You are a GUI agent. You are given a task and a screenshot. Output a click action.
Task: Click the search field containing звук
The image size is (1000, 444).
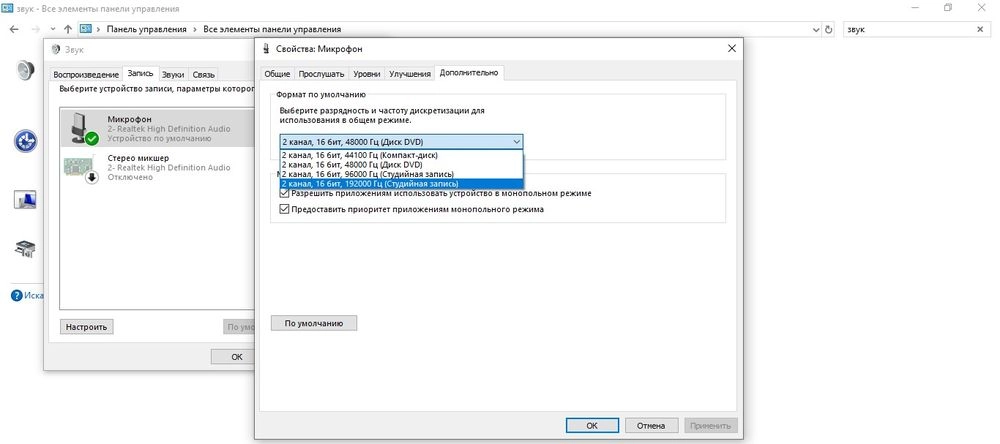(x=905, y=30)
